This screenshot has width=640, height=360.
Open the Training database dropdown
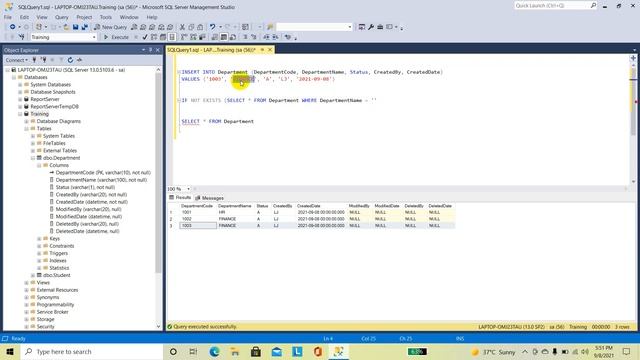[x=94, y=37]
